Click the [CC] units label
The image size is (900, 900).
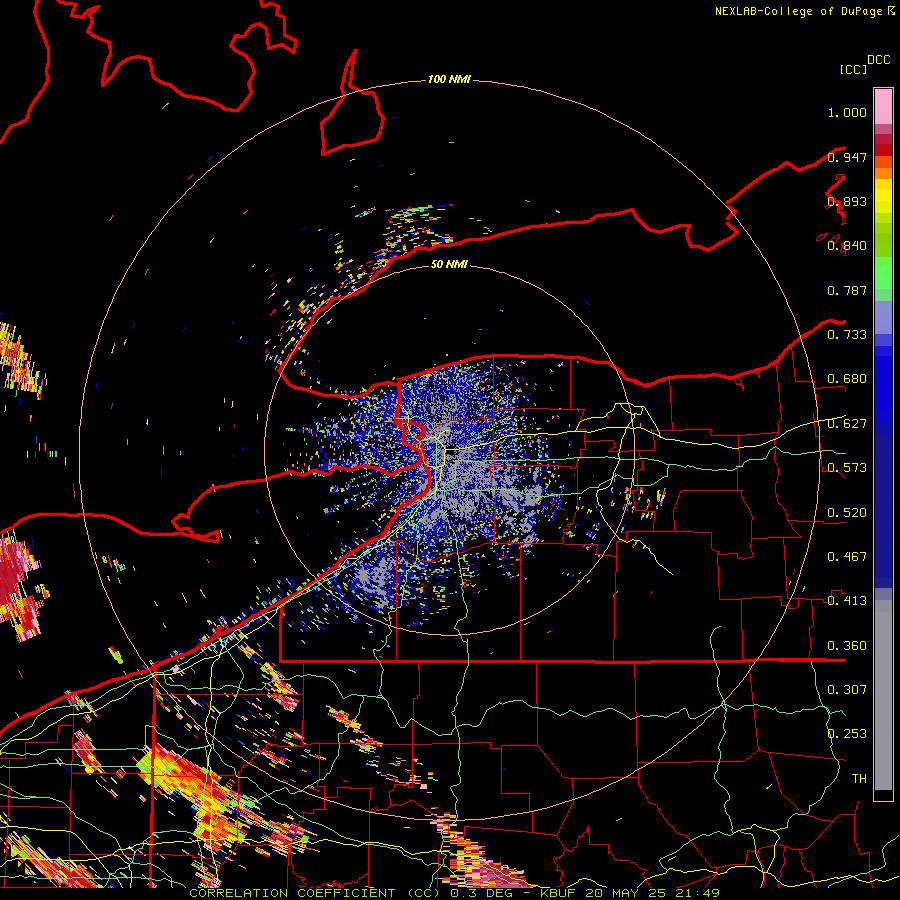point(854,69)
